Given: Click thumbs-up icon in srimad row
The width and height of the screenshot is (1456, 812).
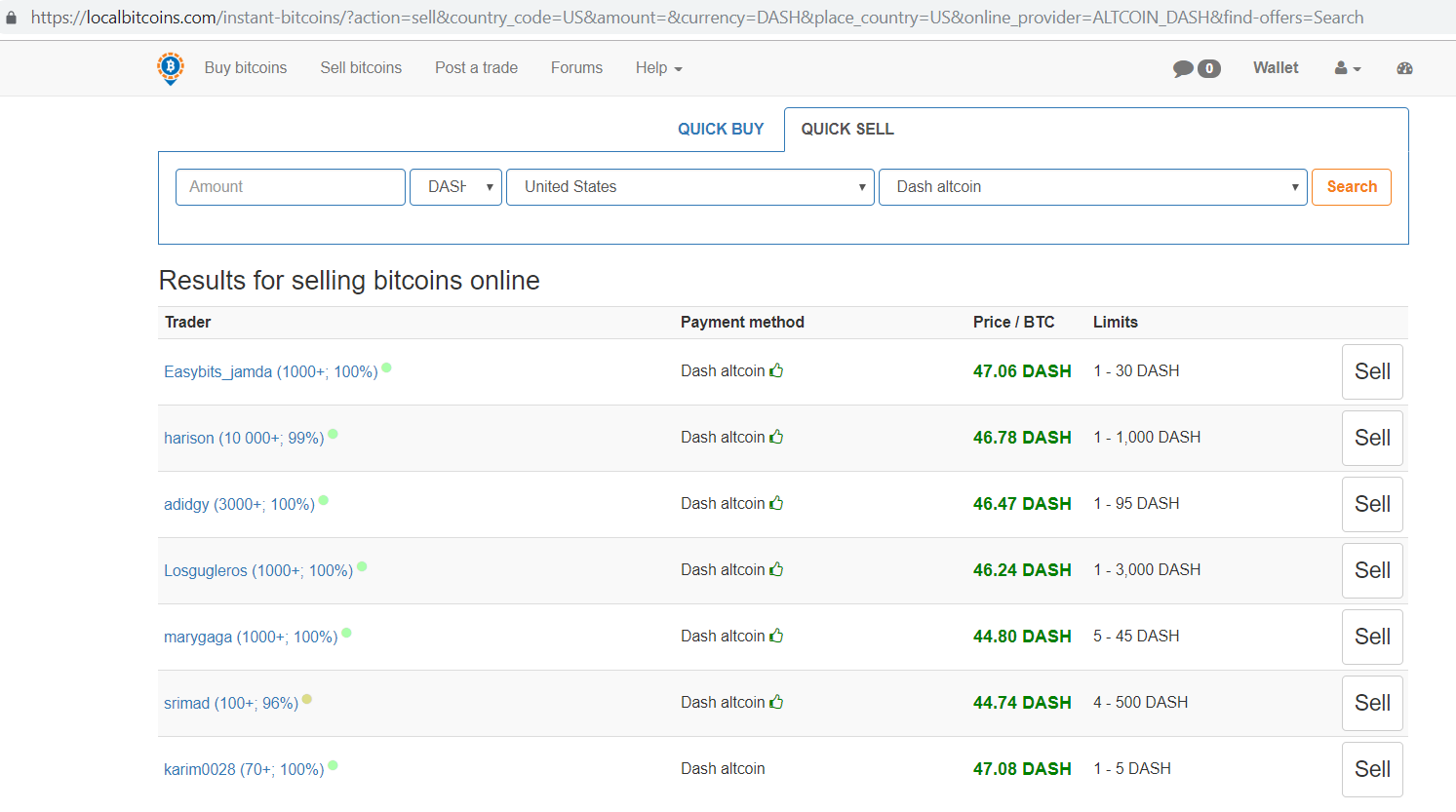Looking at the screenshot, I should click(x=776, y=702).
